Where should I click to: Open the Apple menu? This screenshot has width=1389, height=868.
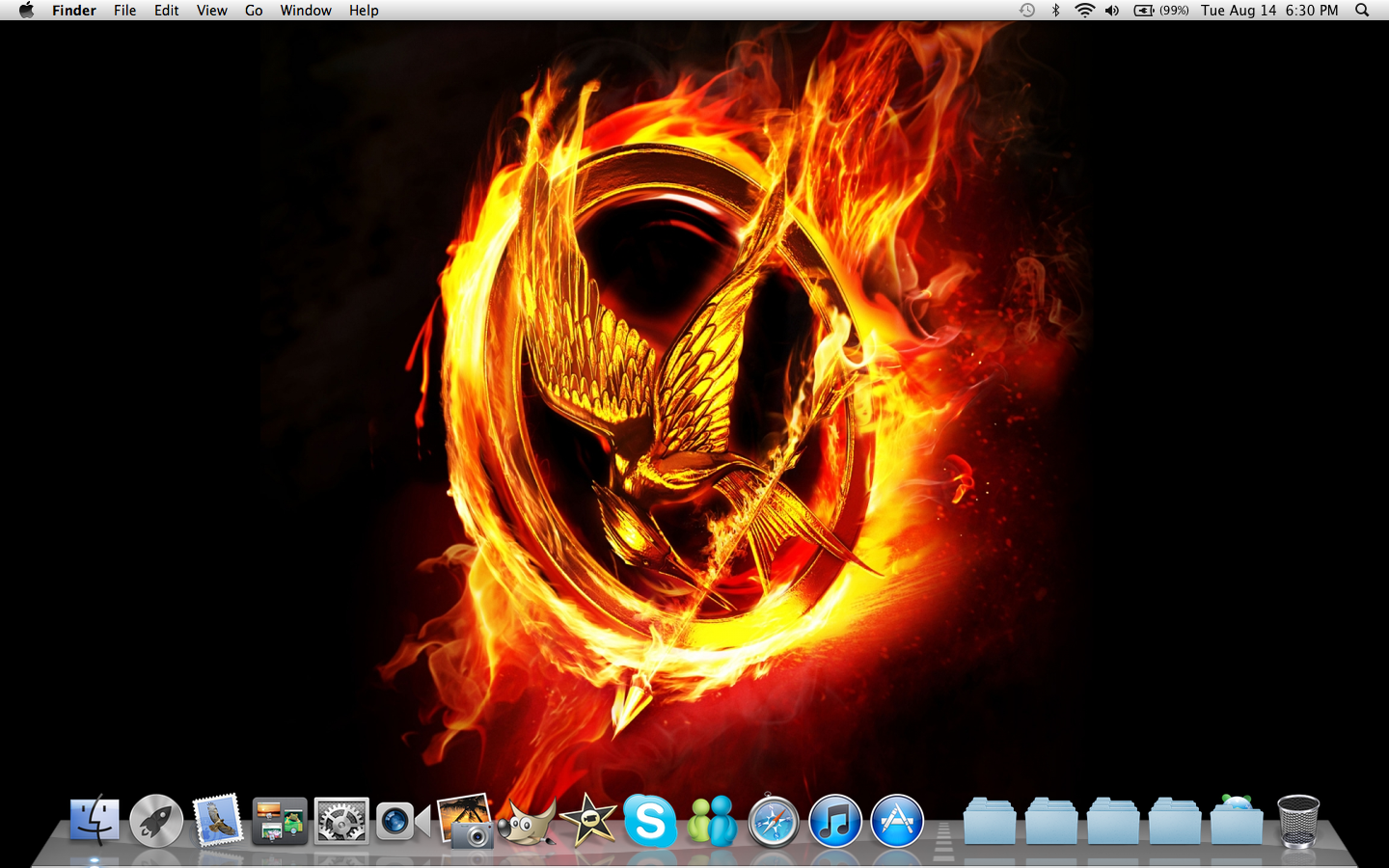(x=26, y=11)
